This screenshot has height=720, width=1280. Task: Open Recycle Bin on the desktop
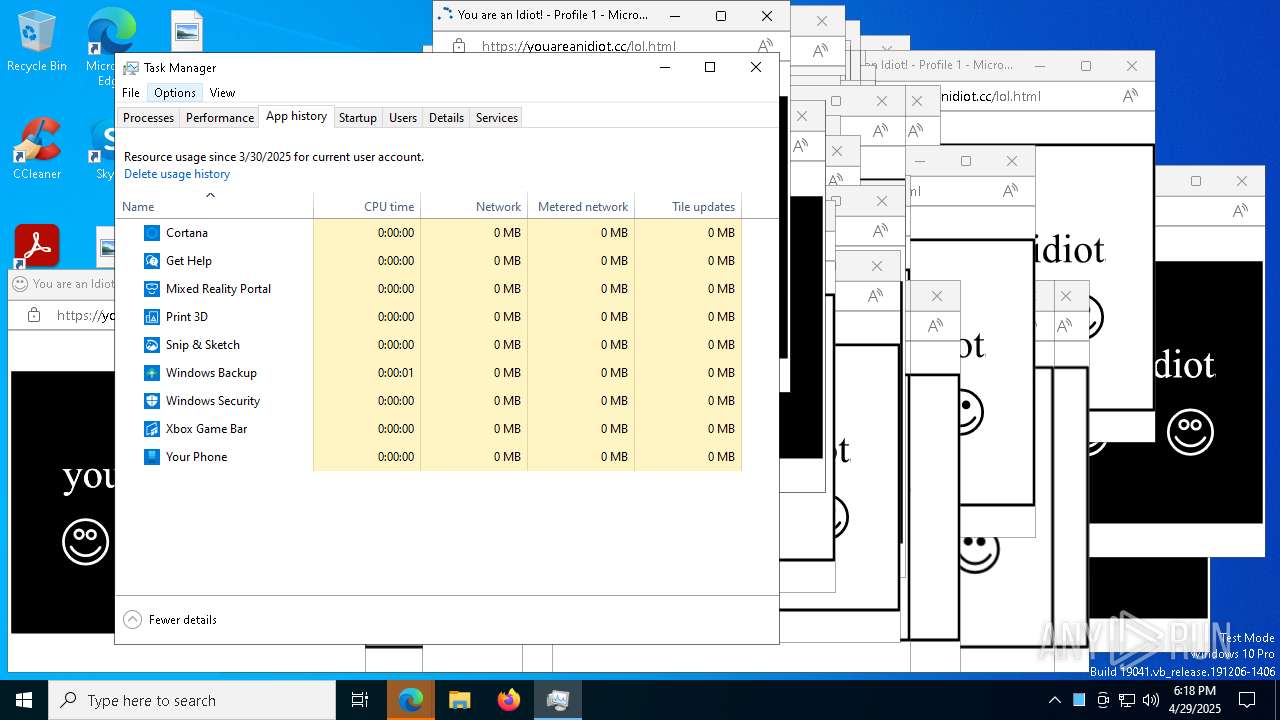coord(37,40)
